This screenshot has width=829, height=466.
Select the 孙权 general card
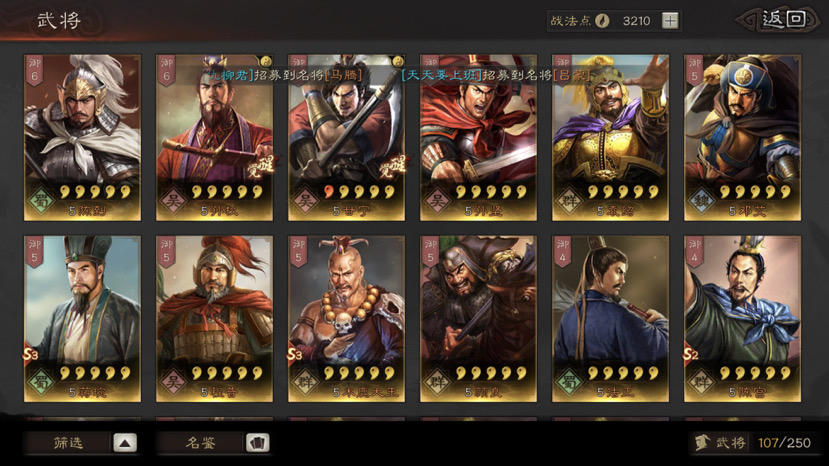[x=214, y=138]
